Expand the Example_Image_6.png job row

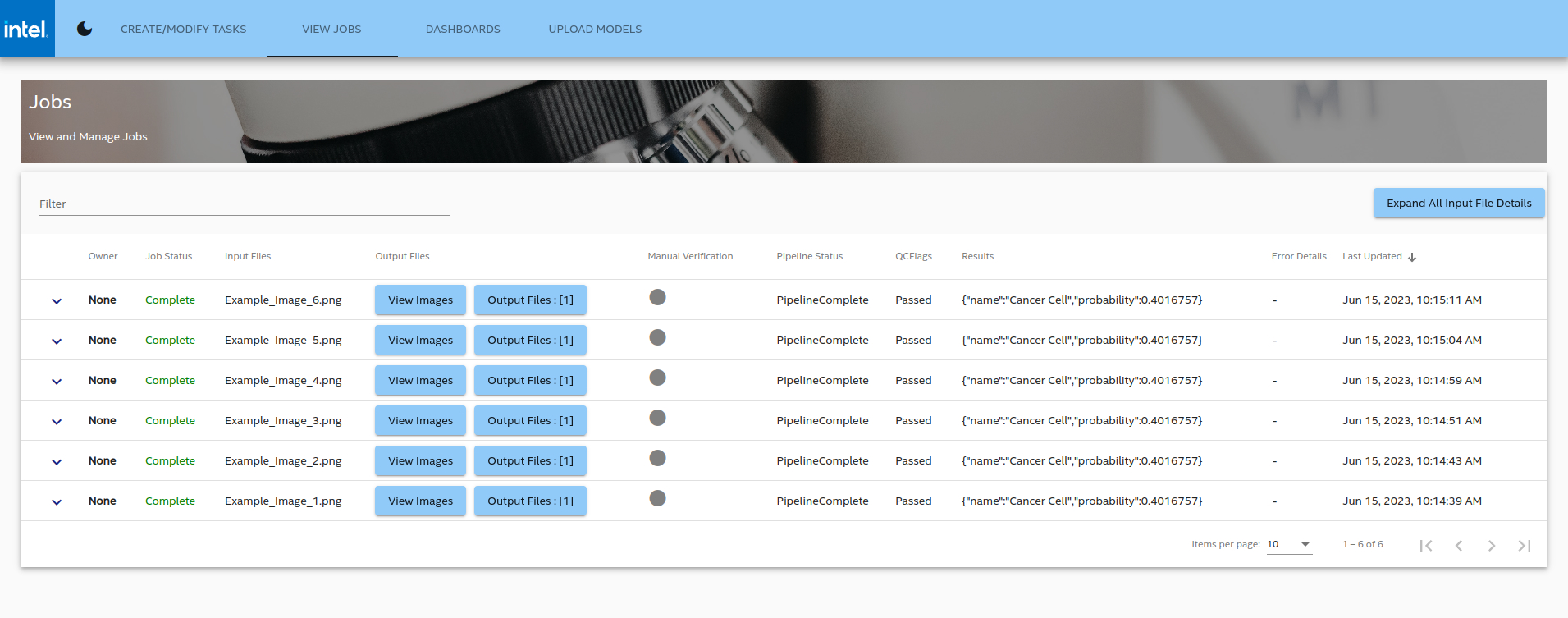[57, 300]
